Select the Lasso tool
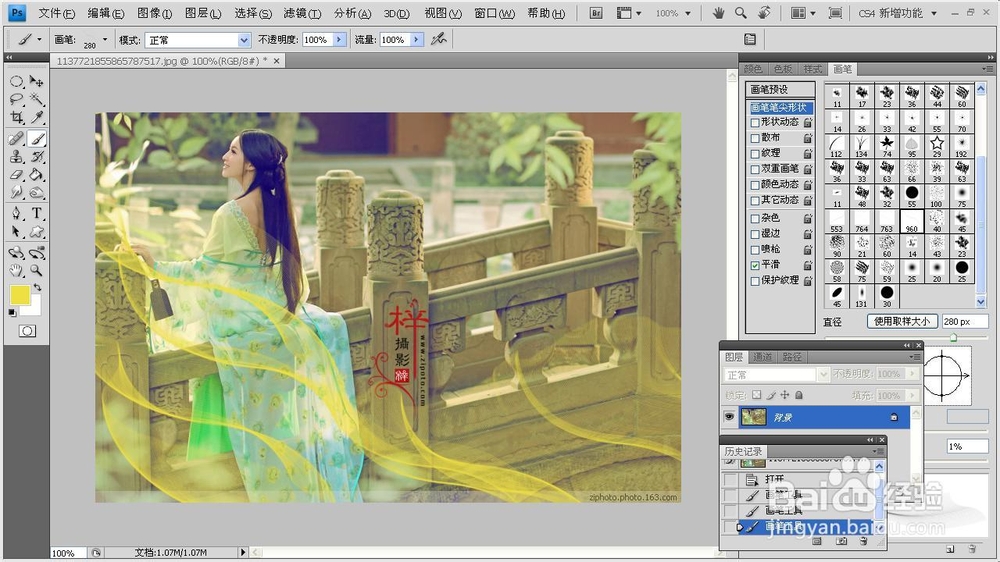Viewport: 1000px width, 562px height. coord(17,100)
